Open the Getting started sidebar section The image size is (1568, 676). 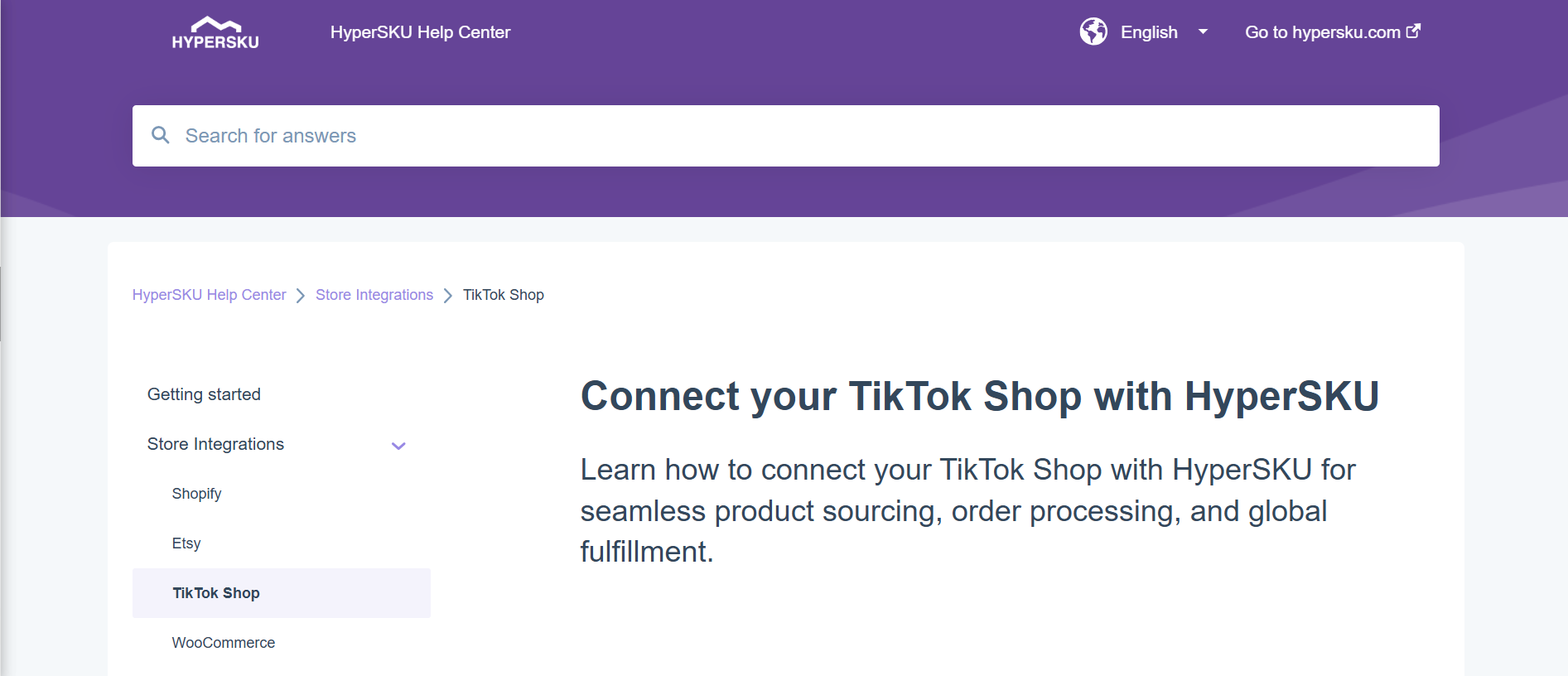(x=204, y=394)
